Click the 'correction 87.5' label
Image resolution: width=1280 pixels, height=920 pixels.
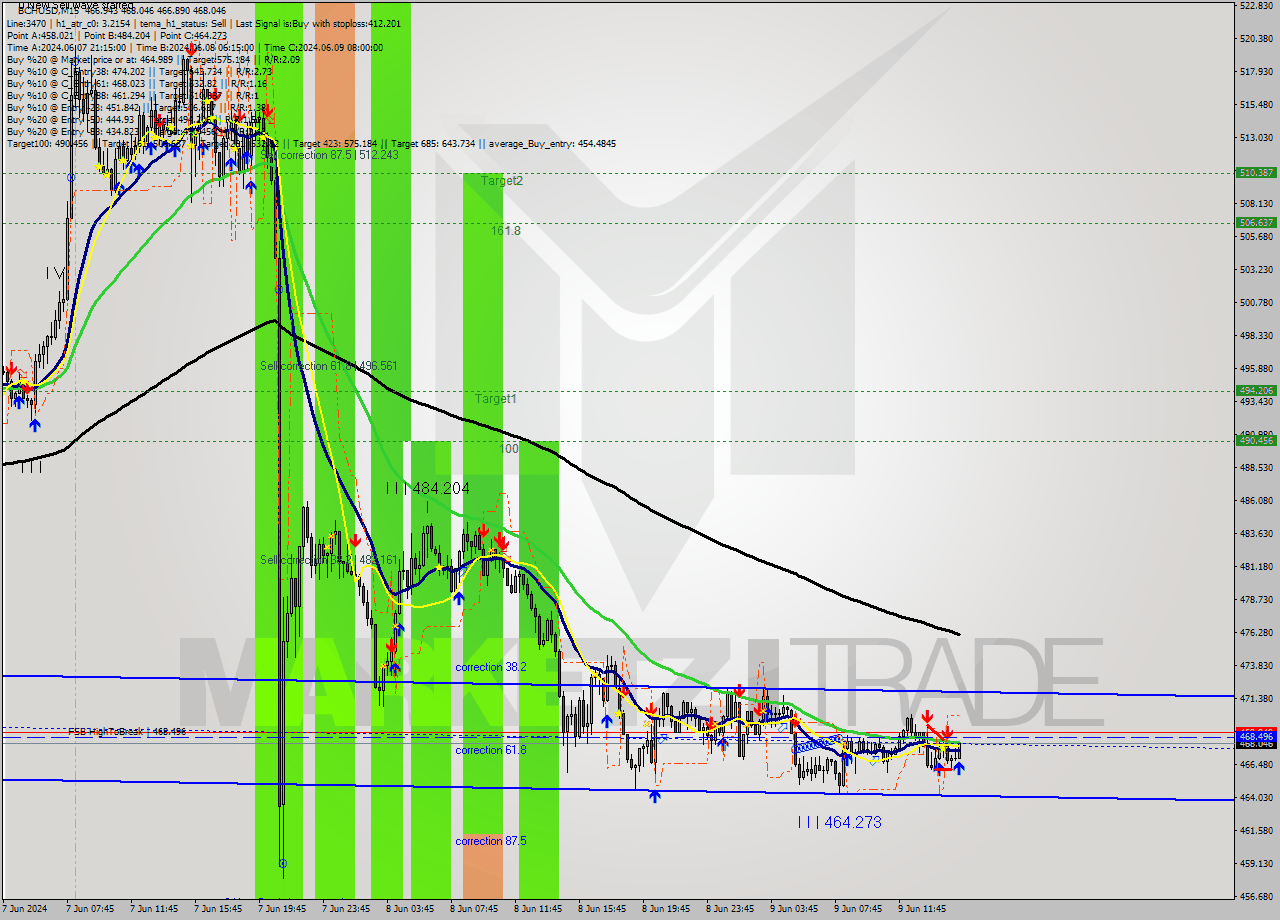coord(491,841)
